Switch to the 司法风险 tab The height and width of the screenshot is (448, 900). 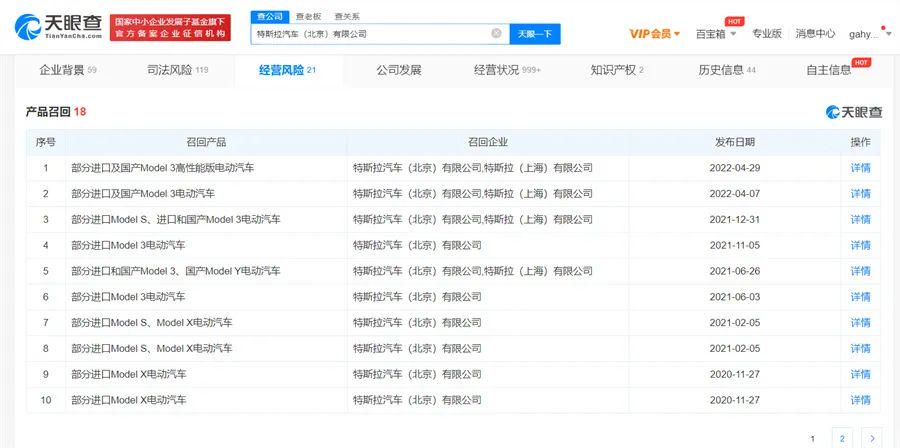click(178, 70)
